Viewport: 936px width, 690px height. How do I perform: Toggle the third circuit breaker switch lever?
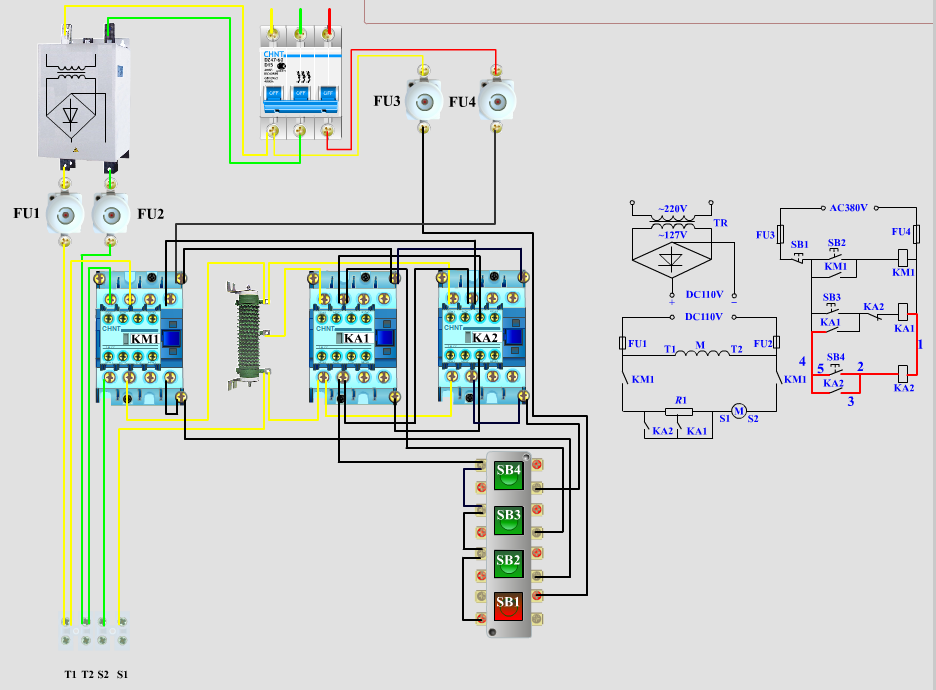click(x=328, y=93)
